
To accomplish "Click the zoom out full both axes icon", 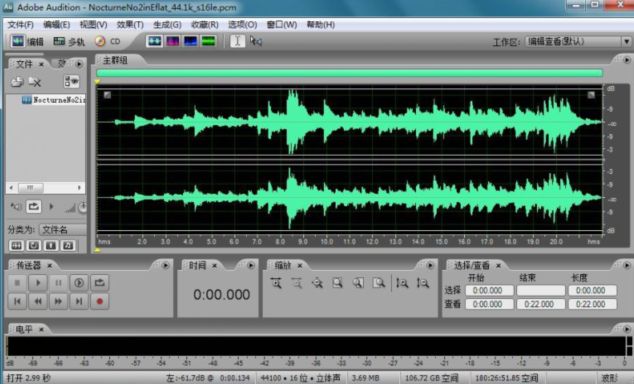I will [x=317, y=283].
